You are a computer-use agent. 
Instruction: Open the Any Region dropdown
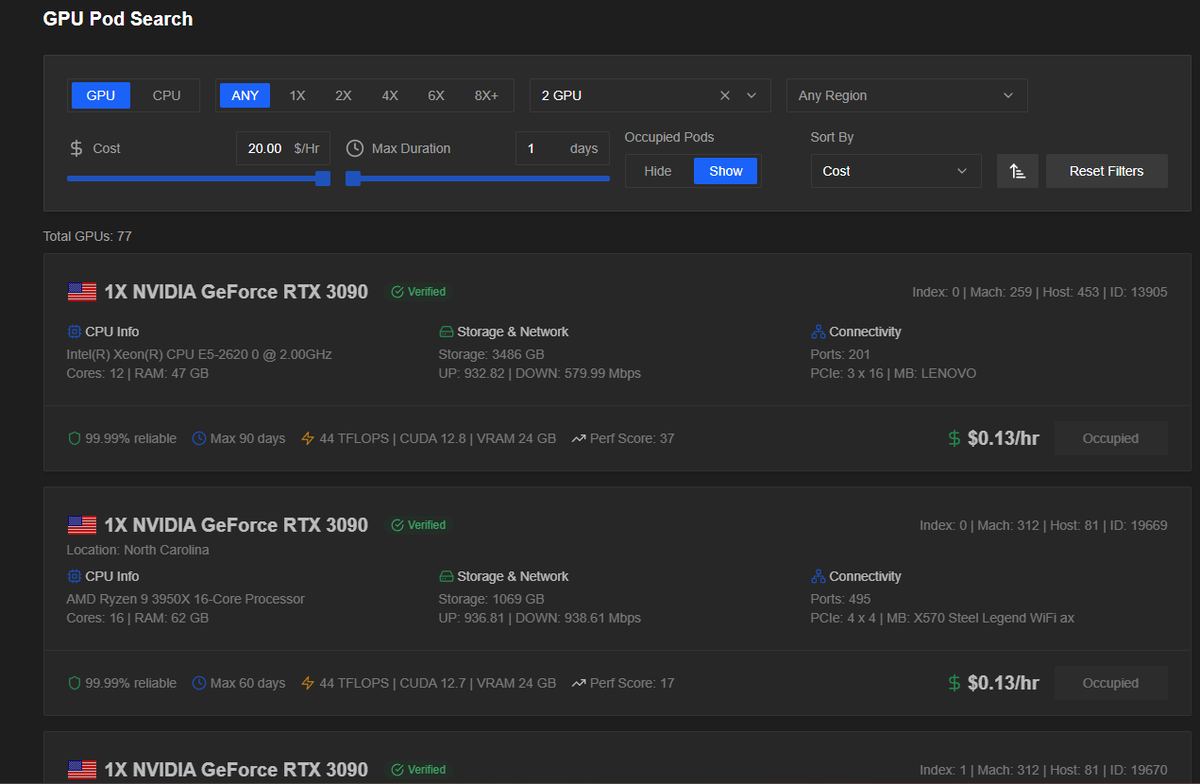click(907, 95)
